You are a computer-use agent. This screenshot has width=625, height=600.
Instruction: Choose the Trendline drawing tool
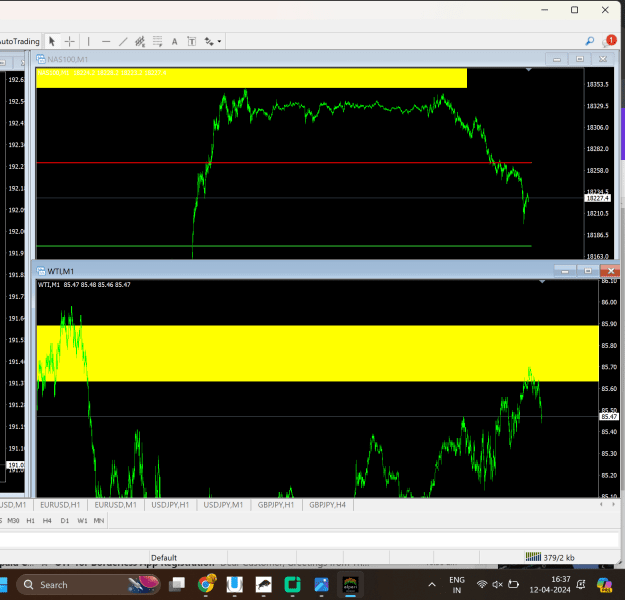pos(123,41)
